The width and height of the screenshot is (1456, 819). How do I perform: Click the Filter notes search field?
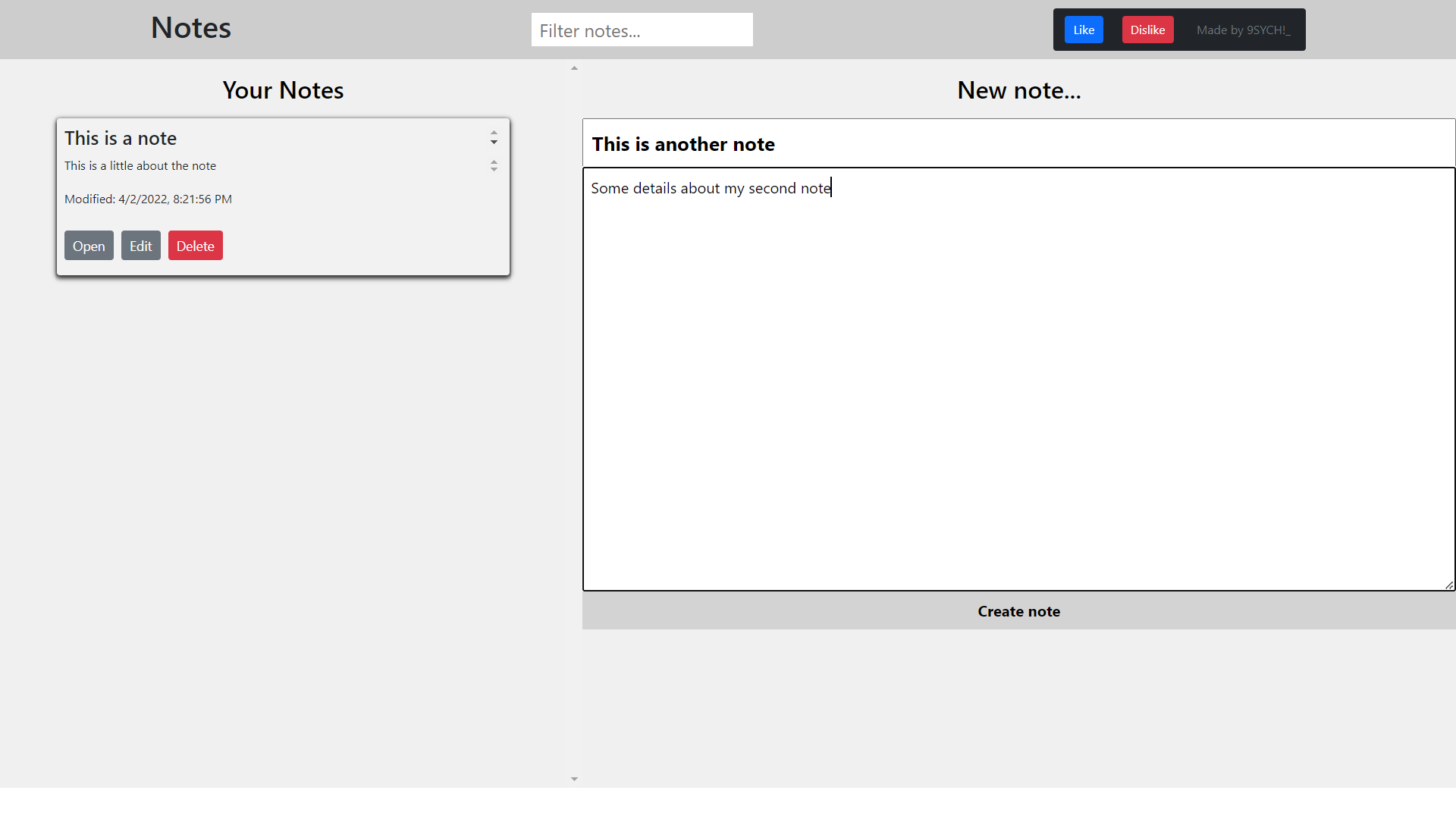point(642,30)
